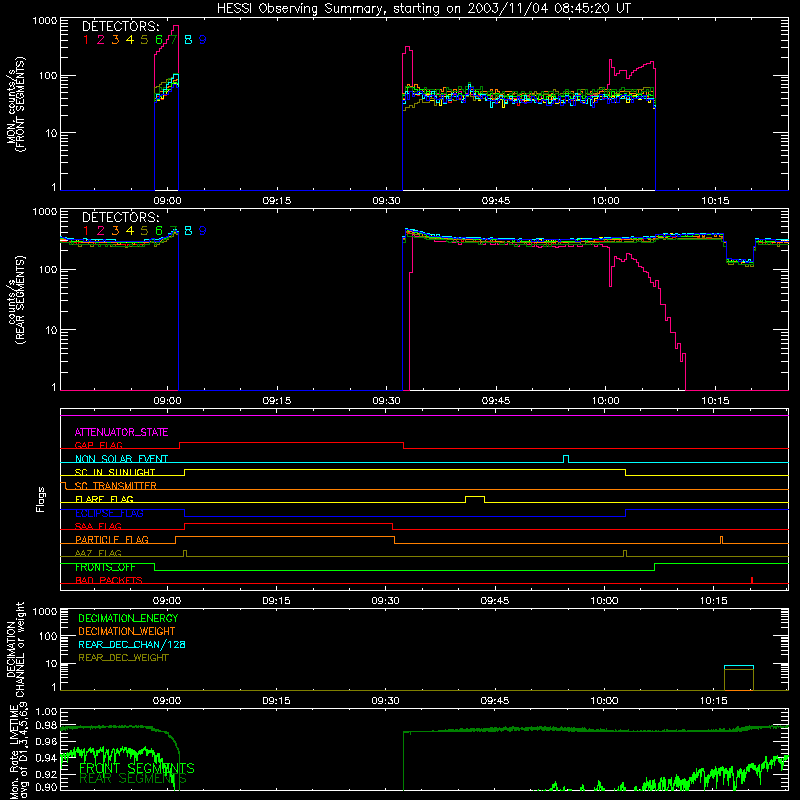This screenshot has width=800, height=800.
Task: Select the FRONTS_OFF flag label
Action: click(x=105, y=567)
